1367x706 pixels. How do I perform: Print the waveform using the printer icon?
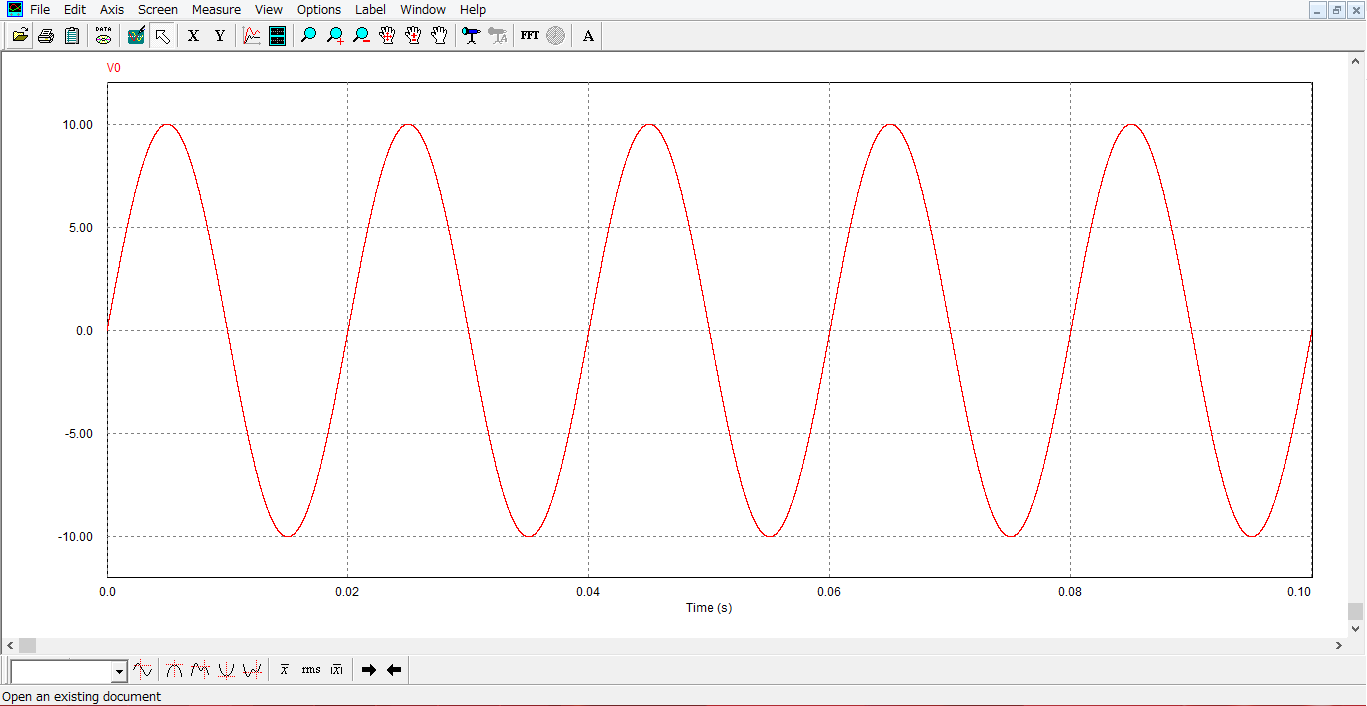(46, 36)
